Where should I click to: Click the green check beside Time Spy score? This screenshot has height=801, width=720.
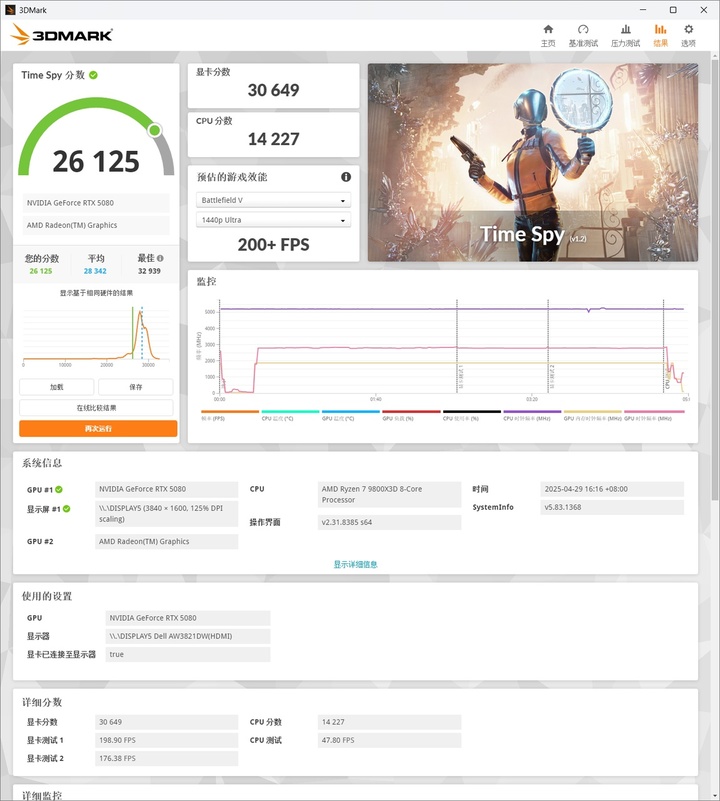click(x=94, y=75)
